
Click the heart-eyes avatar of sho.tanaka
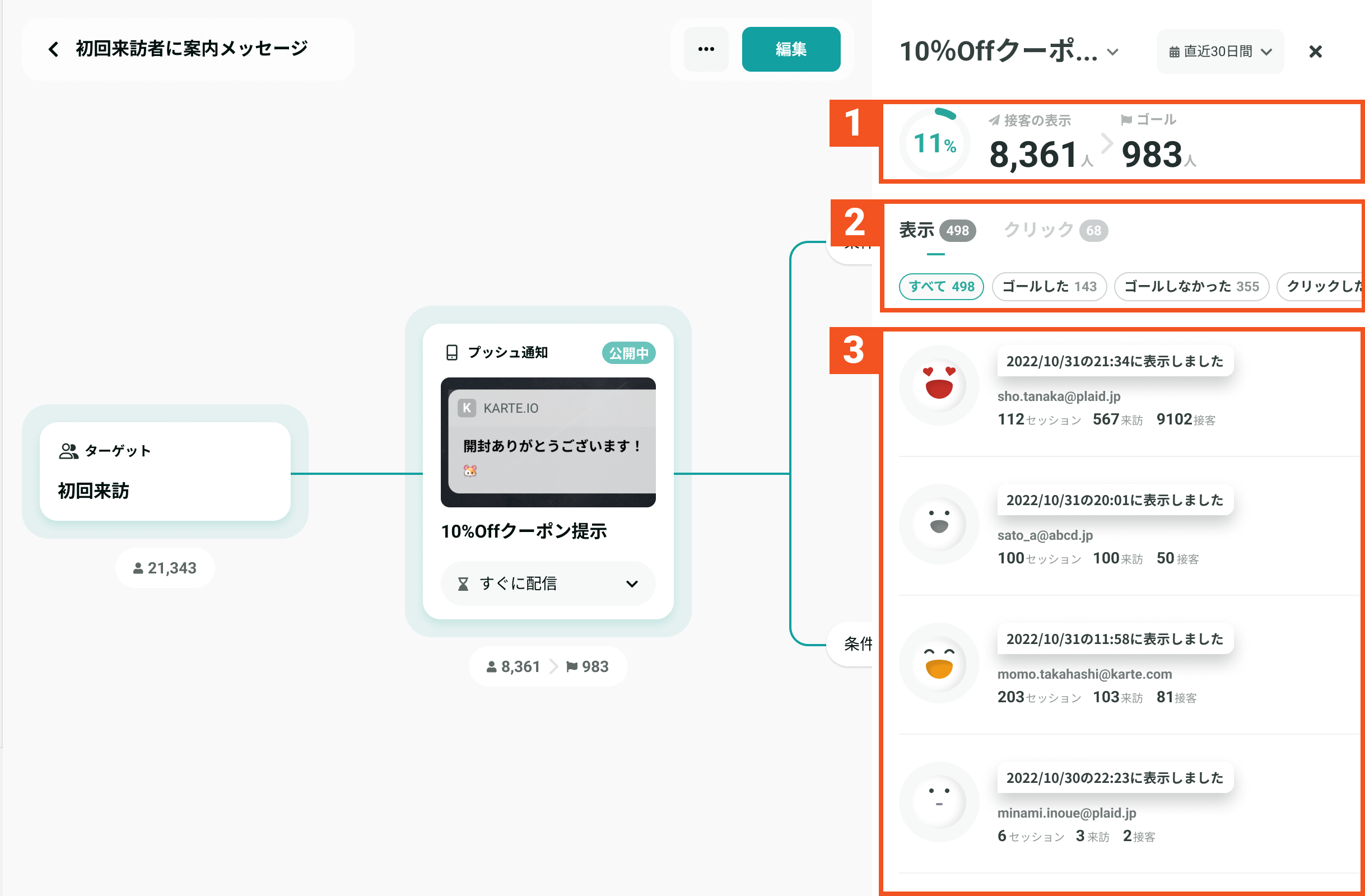coord(939,385)
